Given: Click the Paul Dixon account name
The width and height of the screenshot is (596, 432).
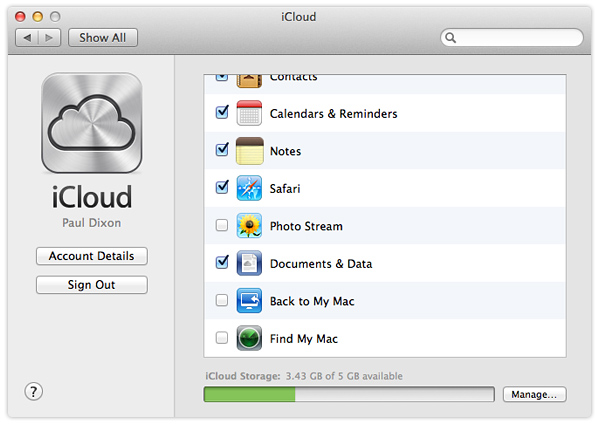Looking at the screenshot, I should tap(92, 223).
